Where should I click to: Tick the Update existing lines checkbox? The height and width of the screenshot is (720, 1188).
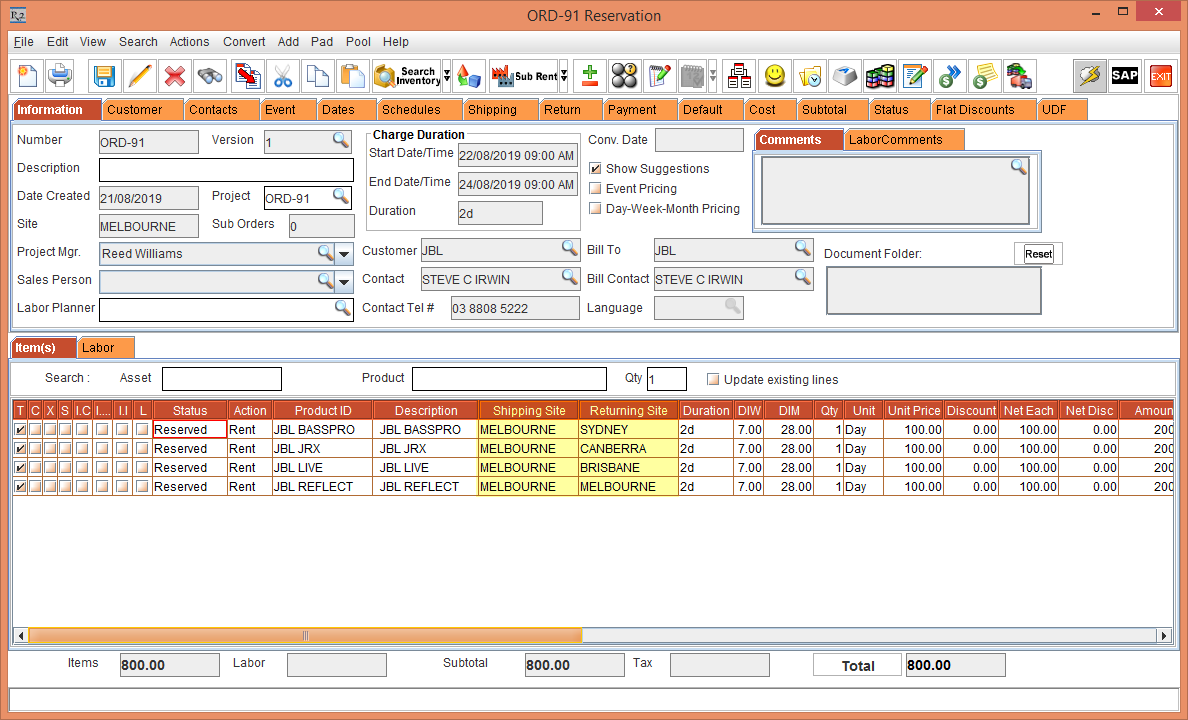(x=713, y=380)
